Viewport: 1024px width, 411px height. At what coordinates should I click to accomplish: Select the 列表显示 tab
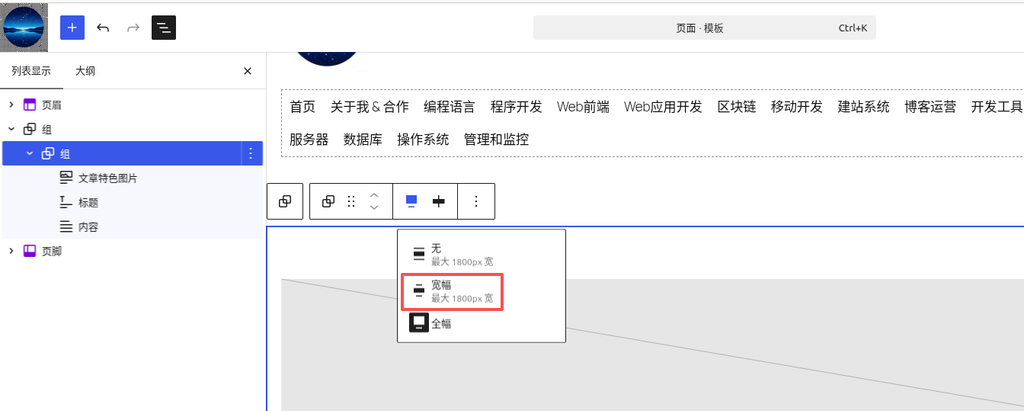click(31, 71)
